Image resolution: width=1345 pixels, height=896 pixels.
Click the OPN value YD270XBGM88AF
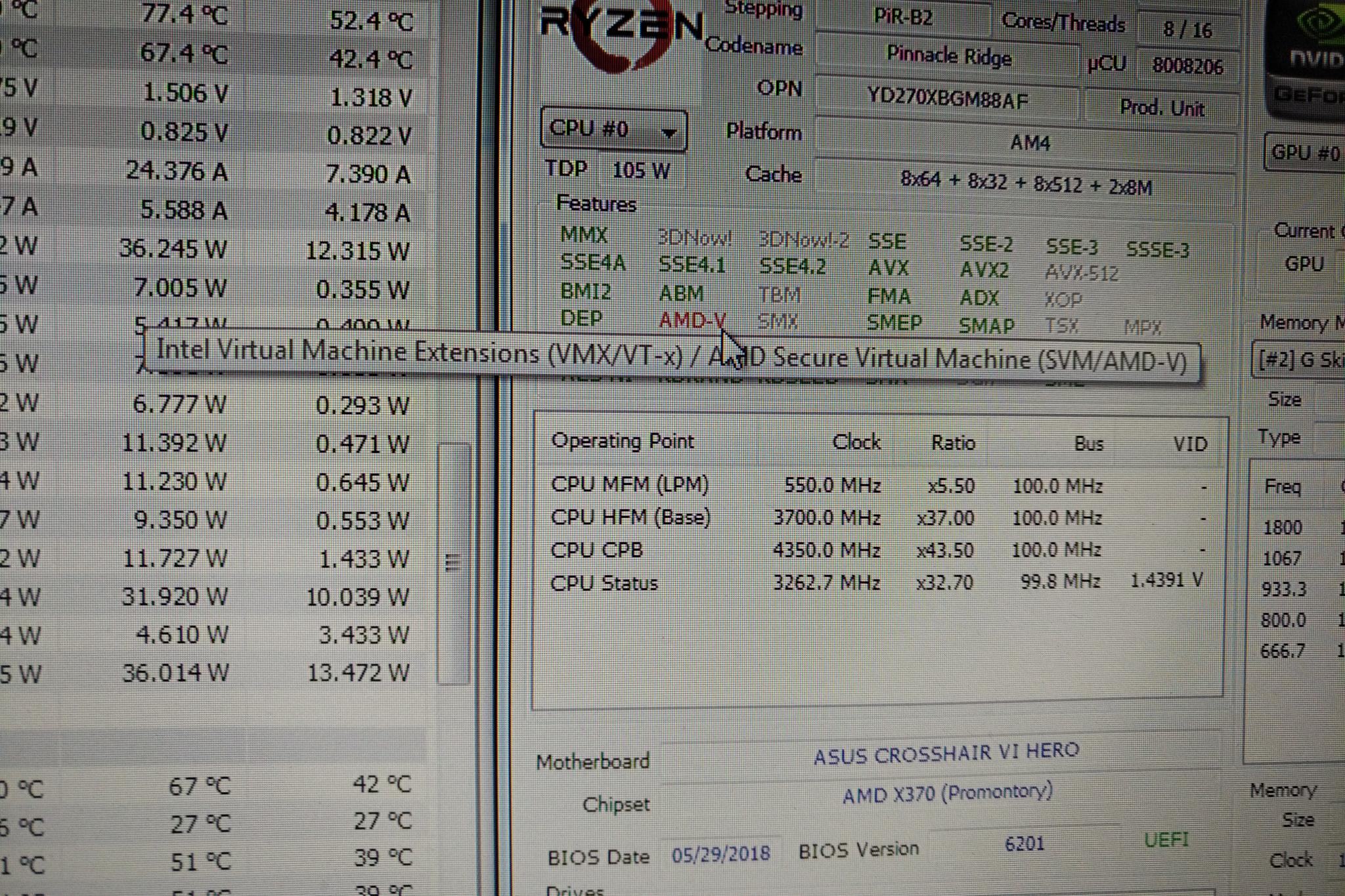[948, 98]
